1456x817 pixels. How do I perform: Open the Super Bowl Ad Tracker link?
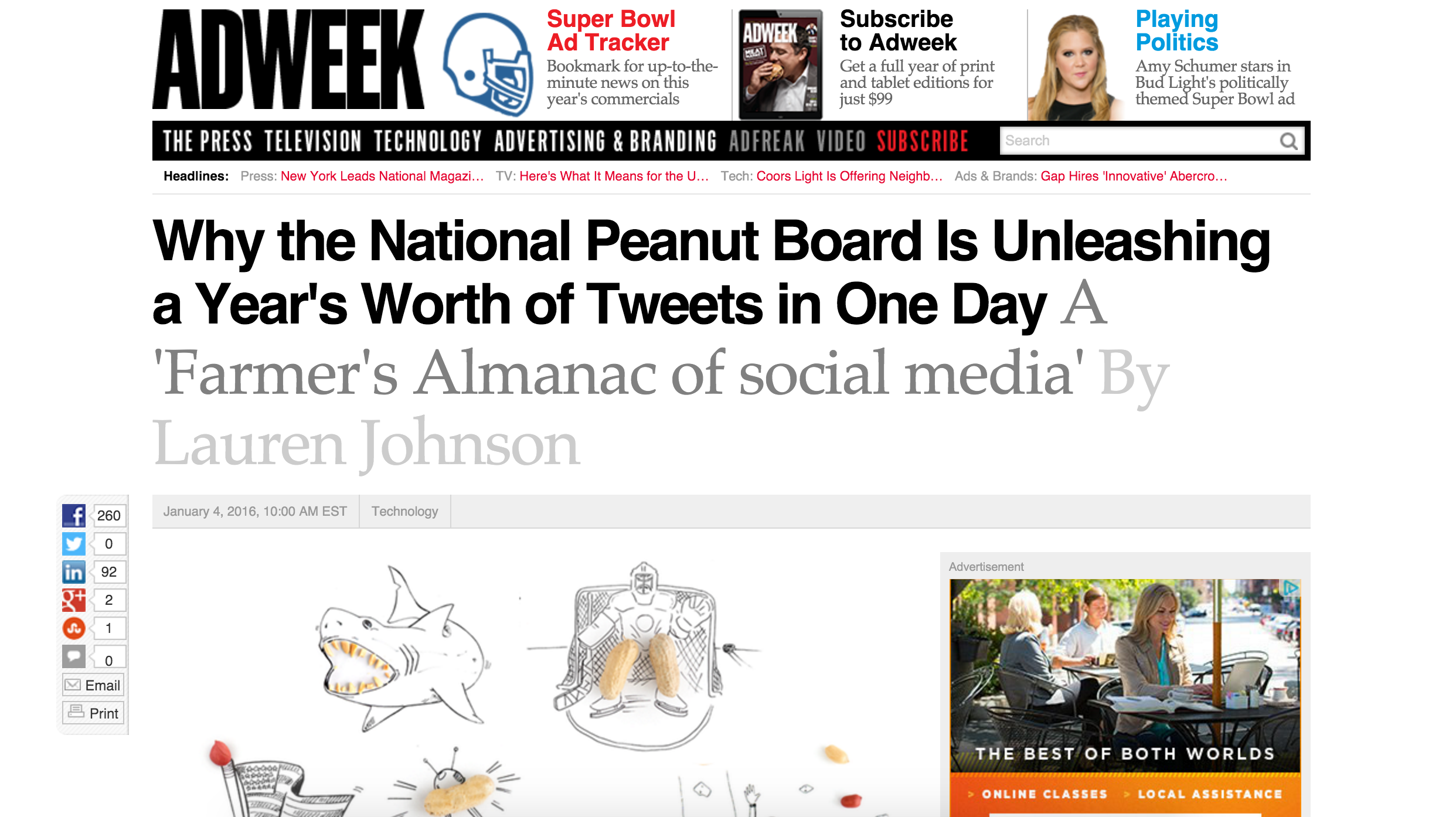point(611,31)
